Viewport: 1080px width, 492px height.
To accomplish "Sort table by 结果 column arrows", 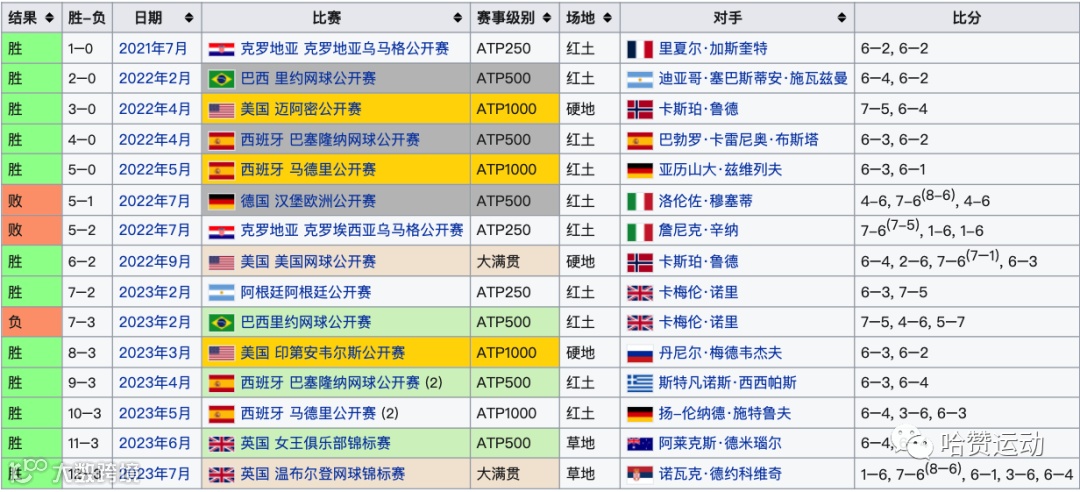I will [49, 18].
